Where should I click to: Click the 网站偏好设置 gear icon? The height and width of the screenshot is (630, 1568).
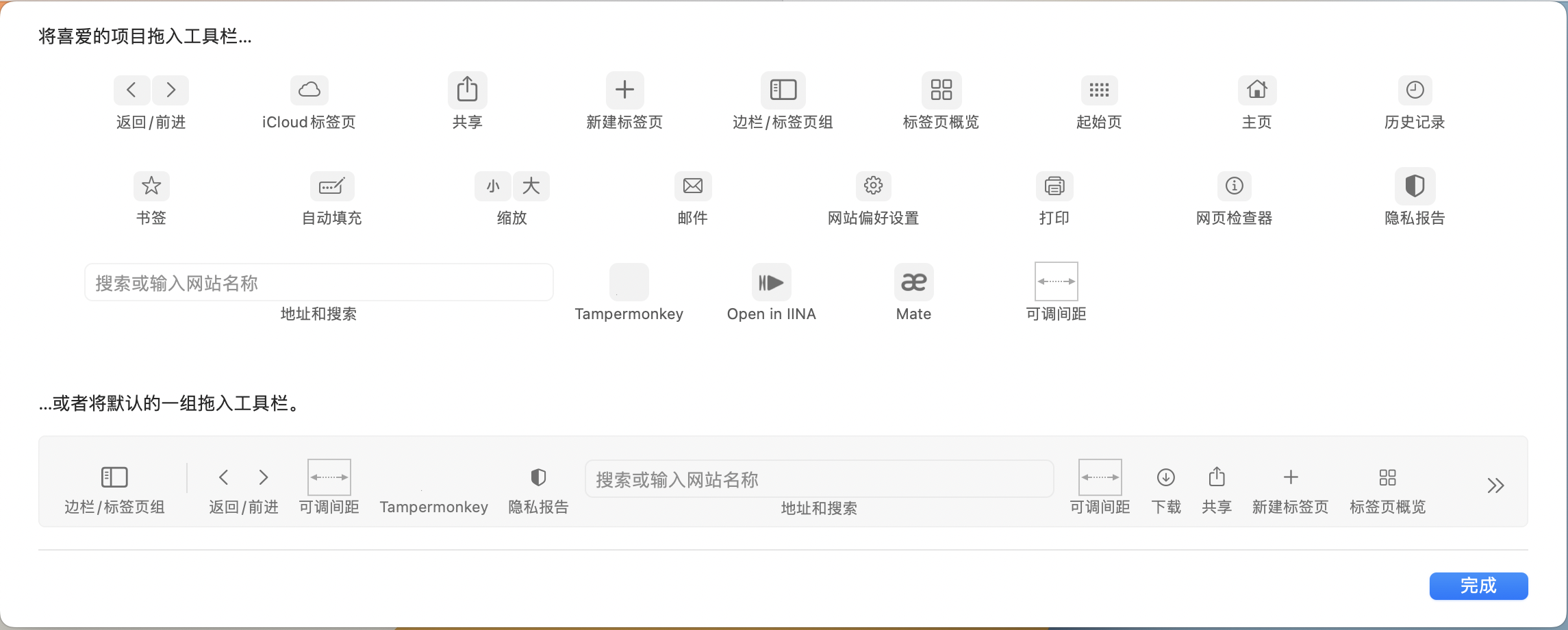click(873, 186)
